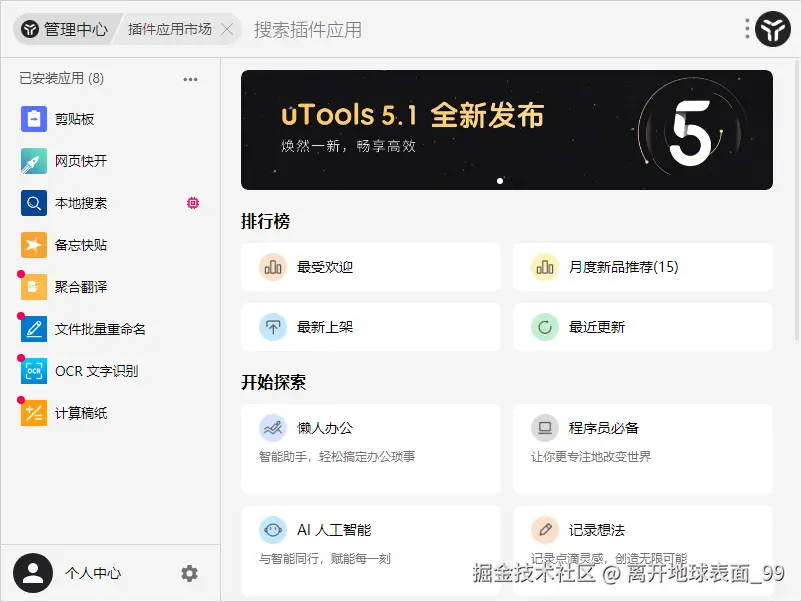Switch to the 管理中心 tab

point(66,29)
